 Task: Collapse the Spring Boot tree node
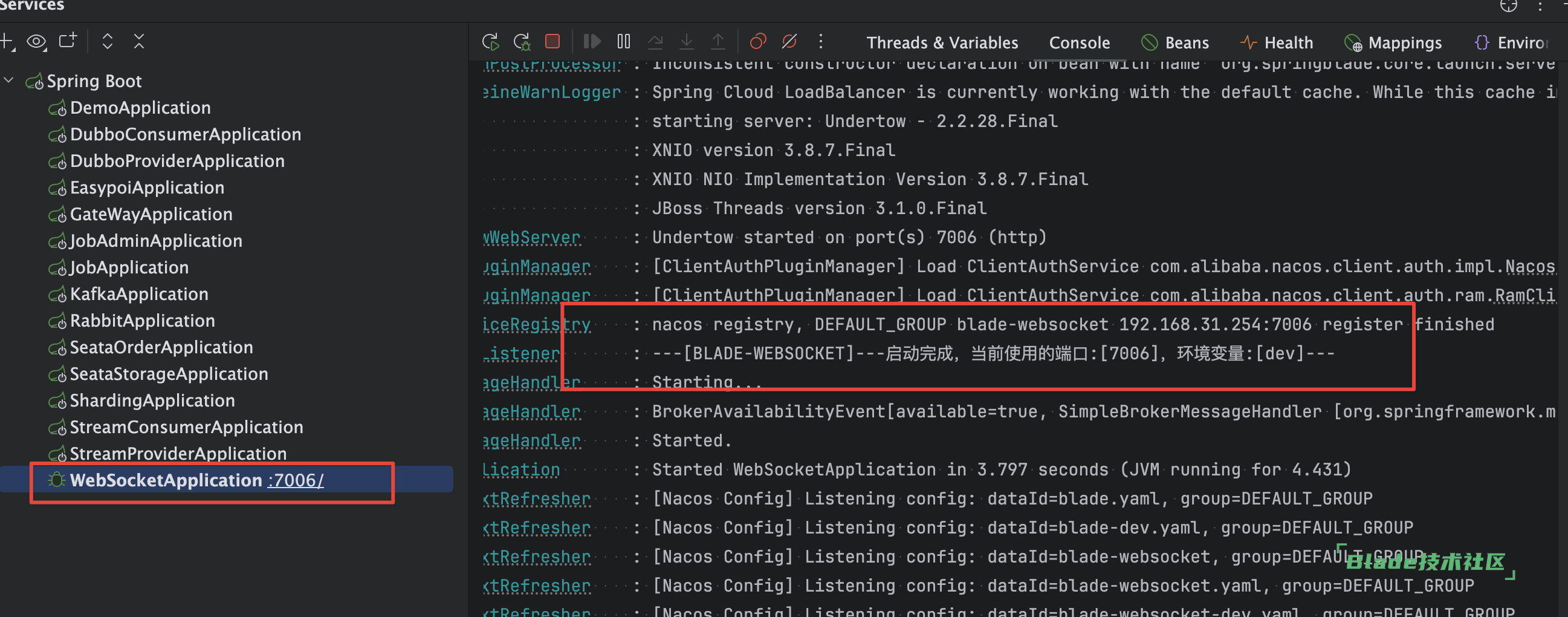pyautogui.click(x=9, y=80)
